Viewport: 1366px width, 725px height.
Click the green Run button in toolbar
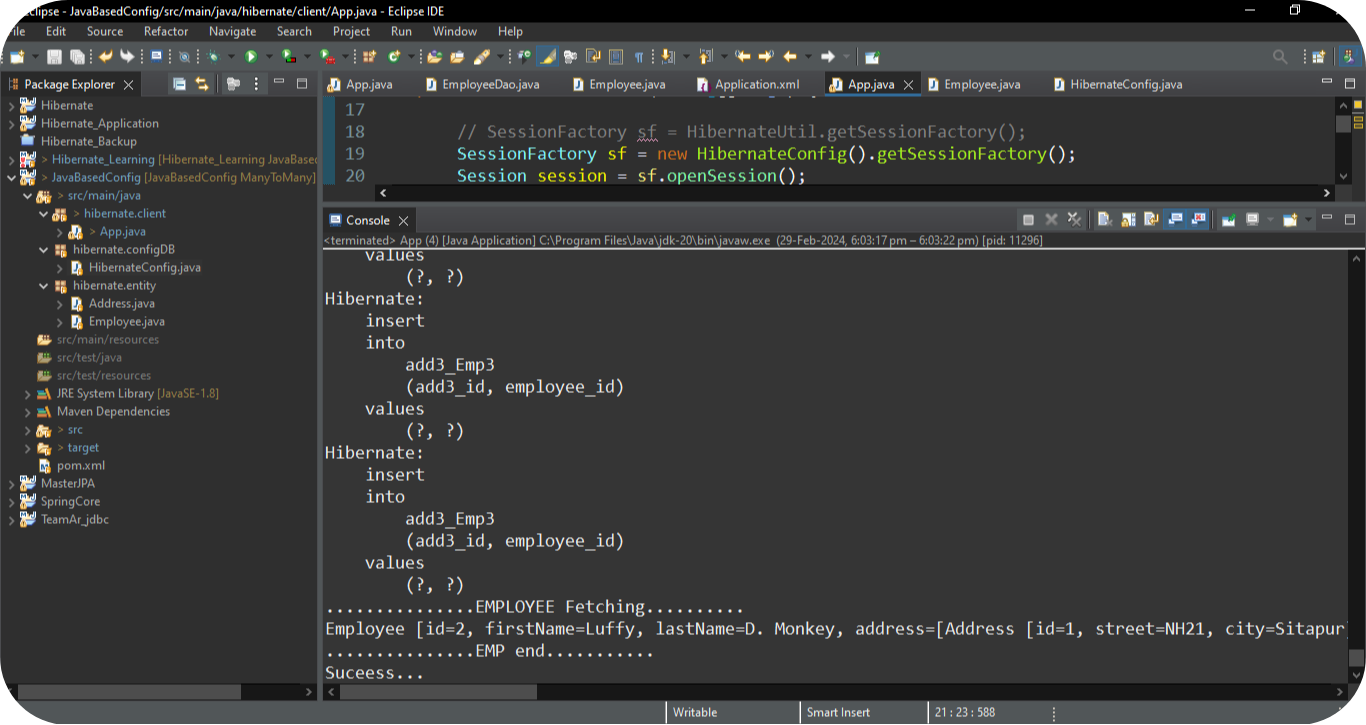coord(251,57)
